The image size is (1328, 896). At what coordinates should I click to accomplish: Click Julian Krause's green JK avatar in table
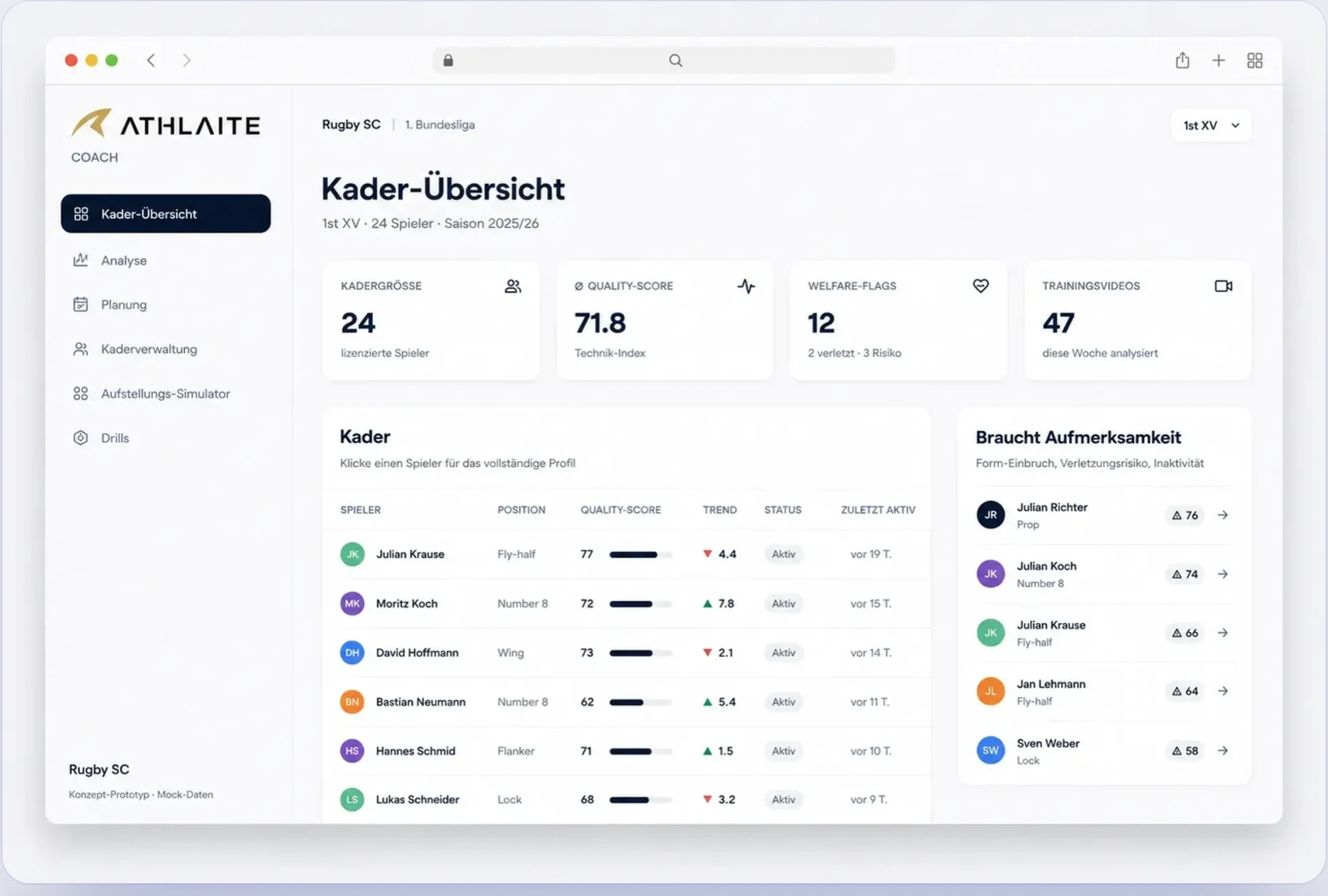click(x=352, y=554)
